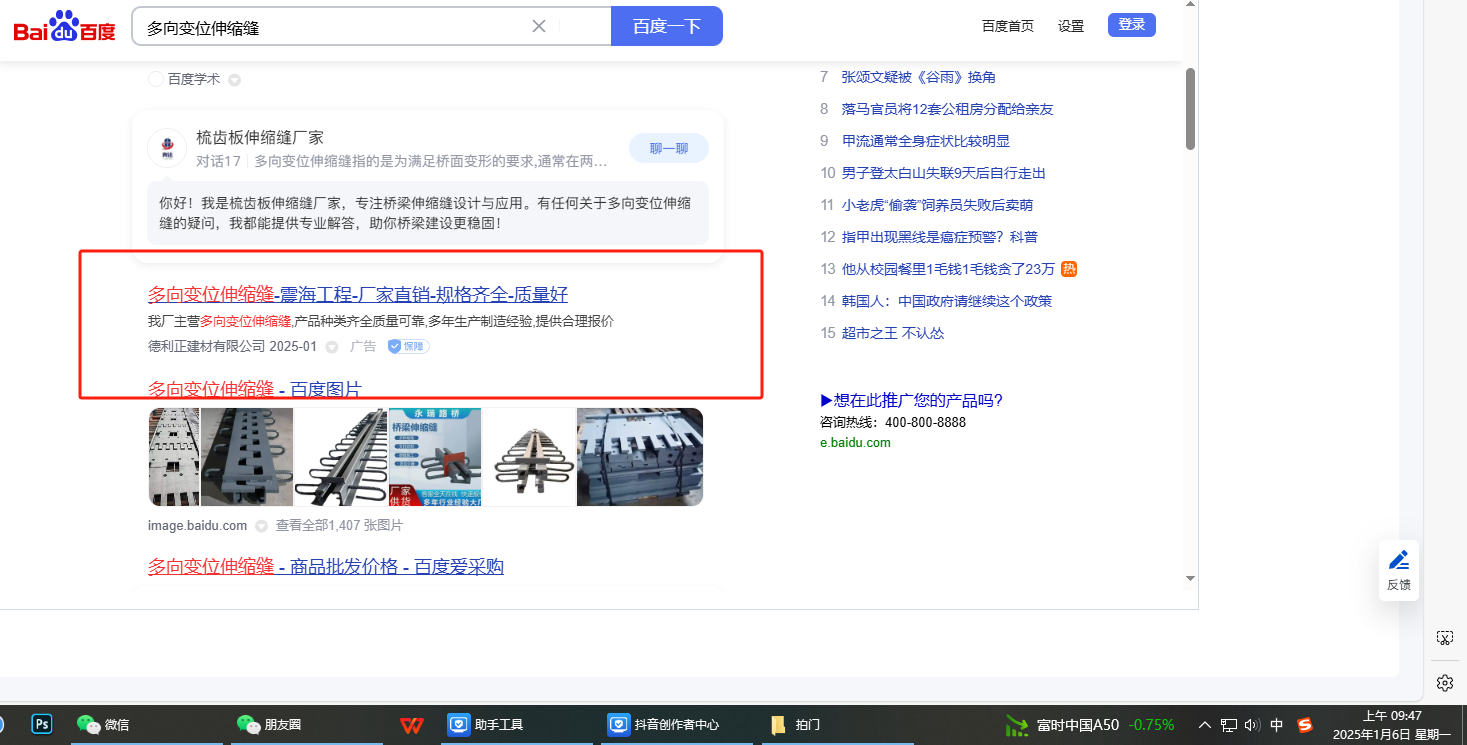The image size is (1467, 745).
Task: Click the 百度一下 search button
Action: [x=667, y=26]
